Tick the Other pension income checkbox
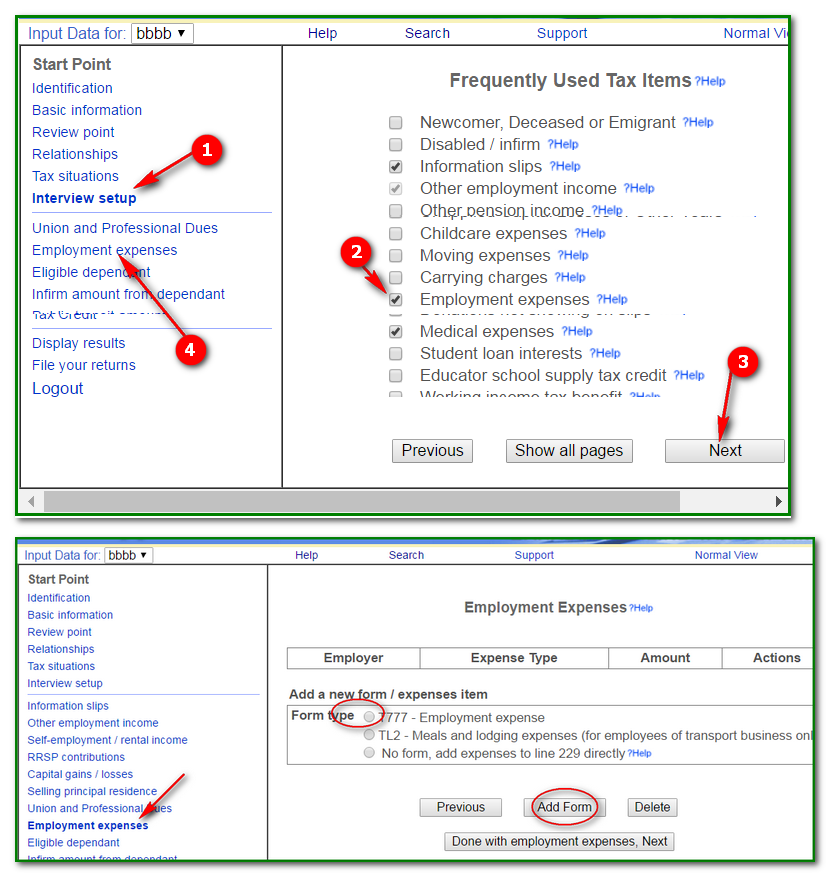 click(395, 211)
